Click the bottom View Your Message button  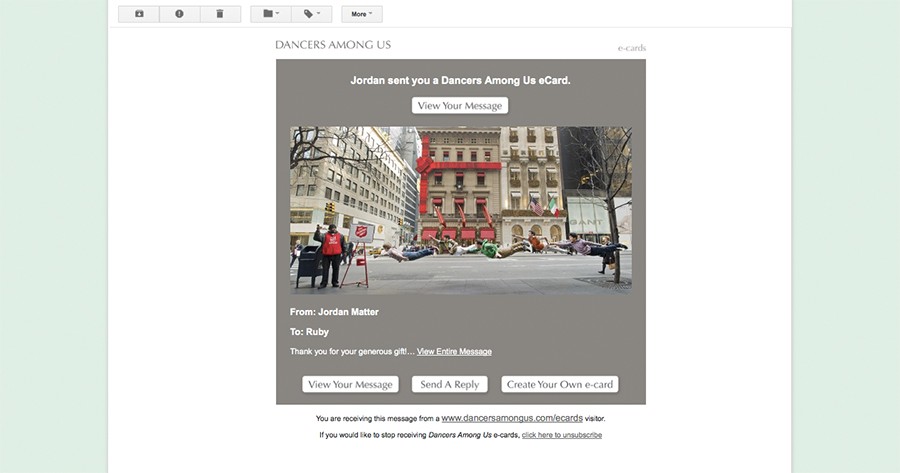350,385
